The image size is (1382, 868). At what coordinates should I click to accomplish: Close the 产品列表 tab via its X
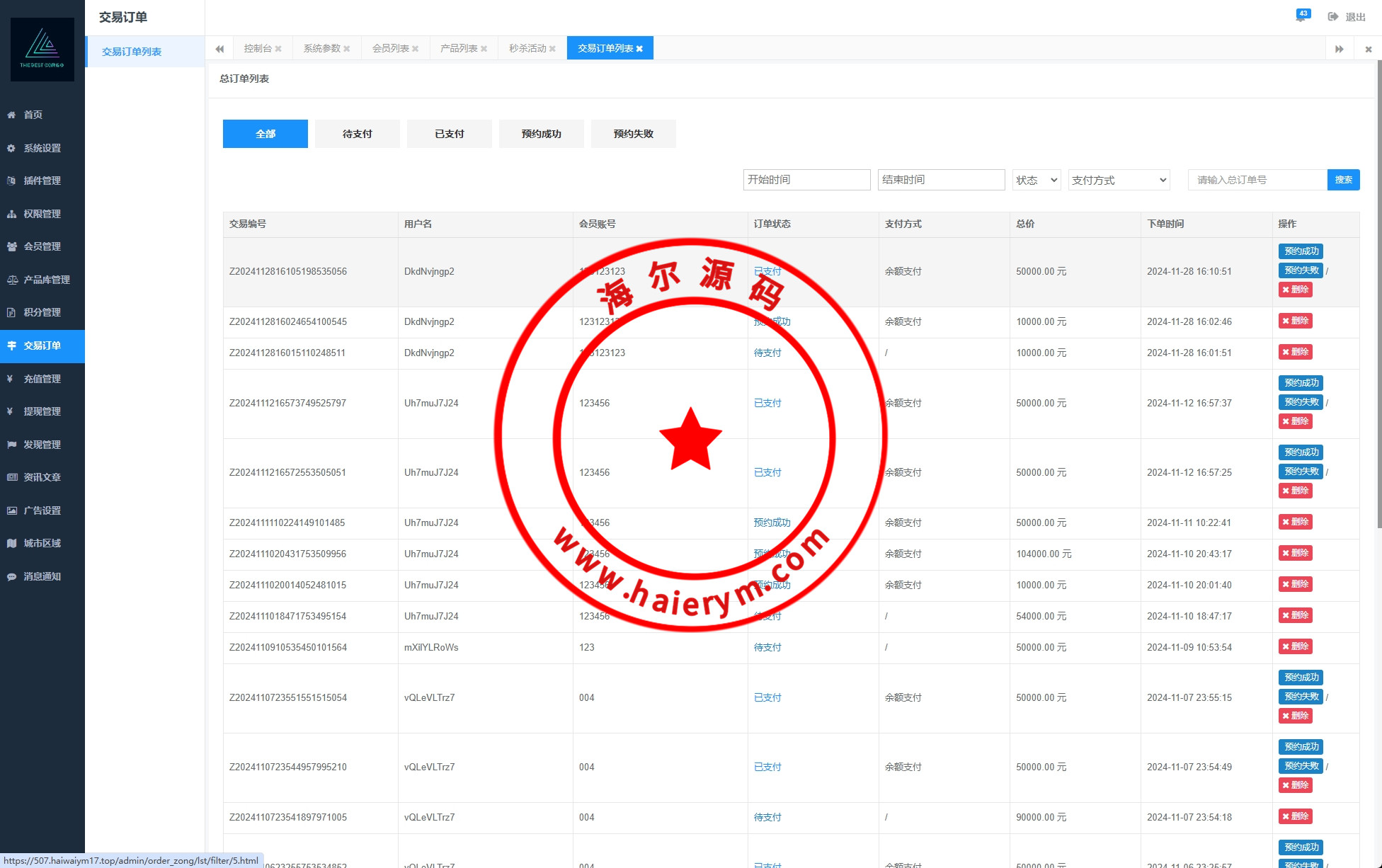(x=484, y=49)
